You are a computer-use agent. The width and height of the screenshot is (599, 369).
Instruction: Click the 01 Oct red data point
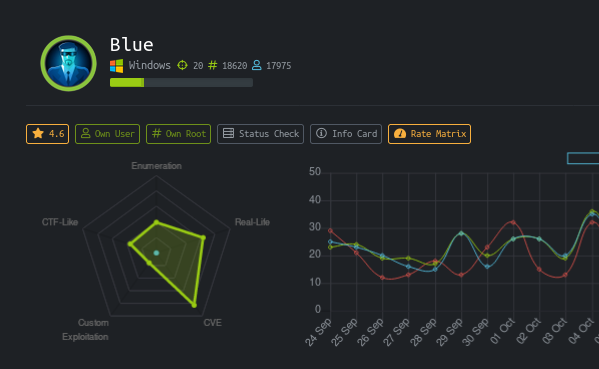coord(513,222)
